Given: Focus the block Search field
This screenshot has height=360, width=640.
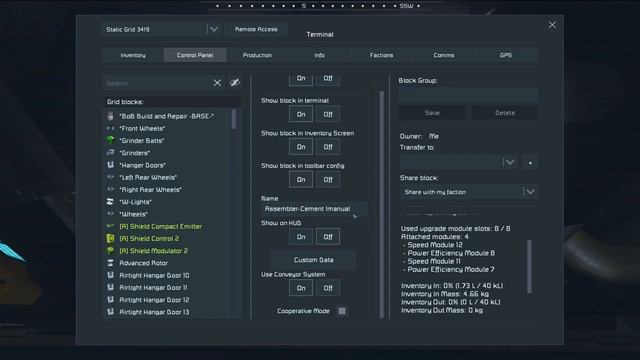Looking at the screenshot, I should coord(157,83).
